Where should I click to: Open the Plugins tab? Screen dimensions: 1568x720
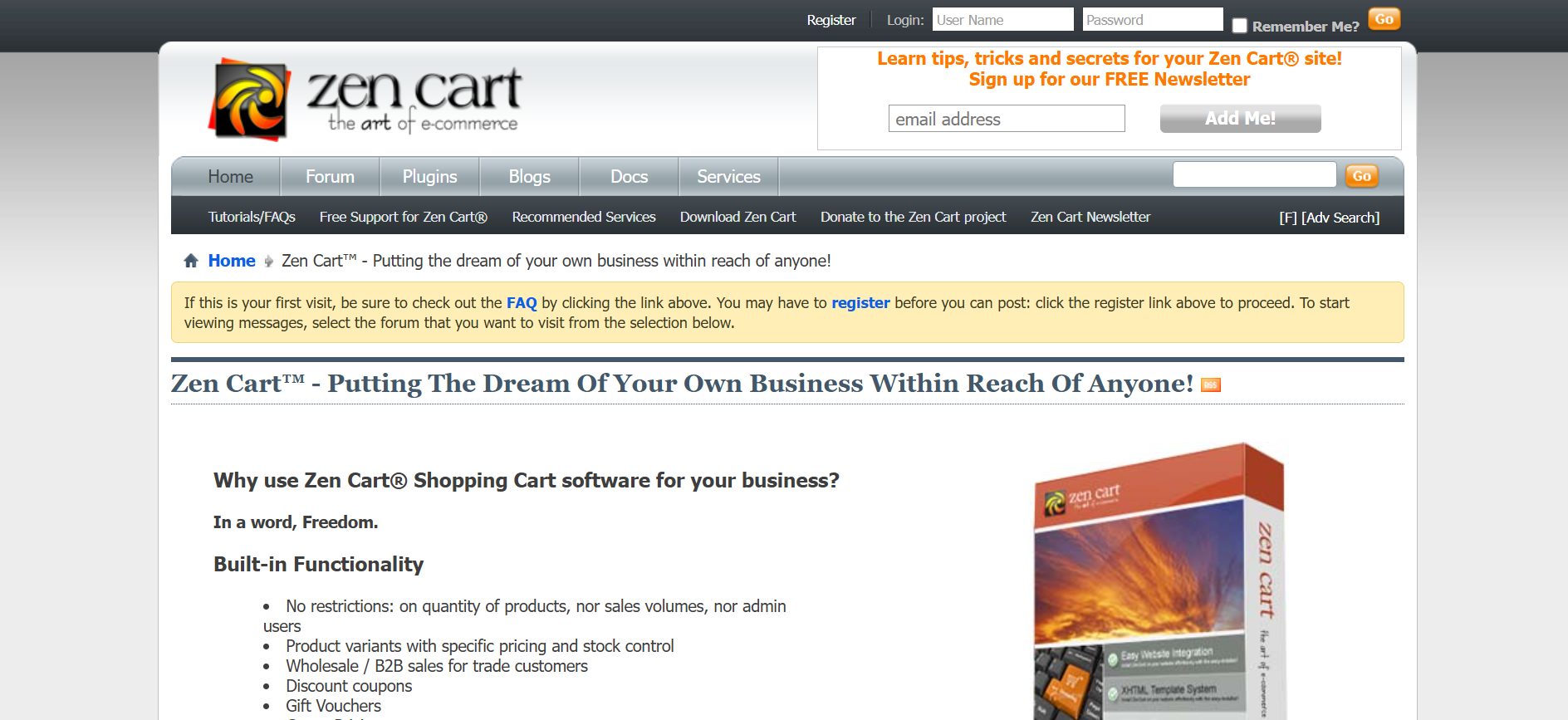click(x=429, y=176)
